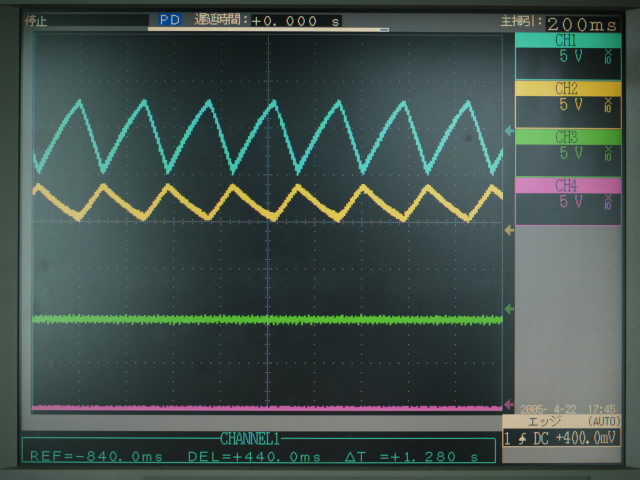This screenshot has width=640, height=480.
Task: Select the CH3 green channel header
Action: (566, 137)
